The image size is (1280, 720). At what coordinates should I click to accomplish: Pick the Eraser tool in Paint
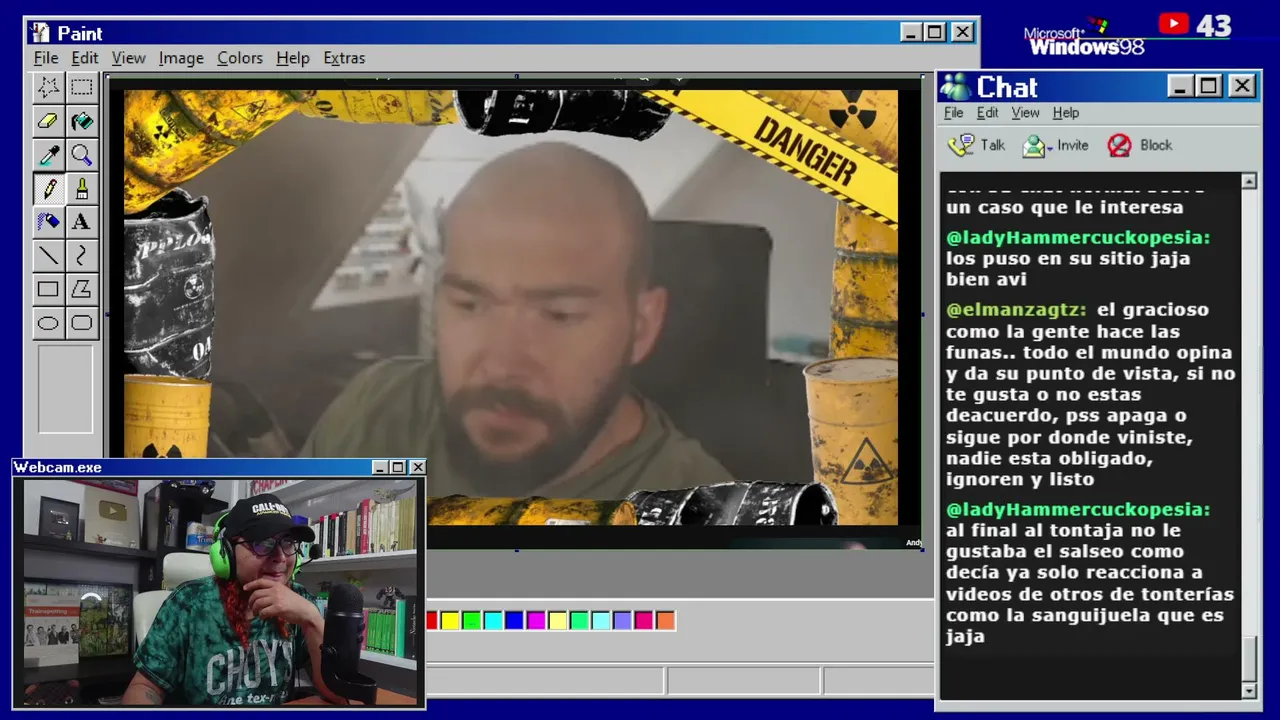(48, 121)
